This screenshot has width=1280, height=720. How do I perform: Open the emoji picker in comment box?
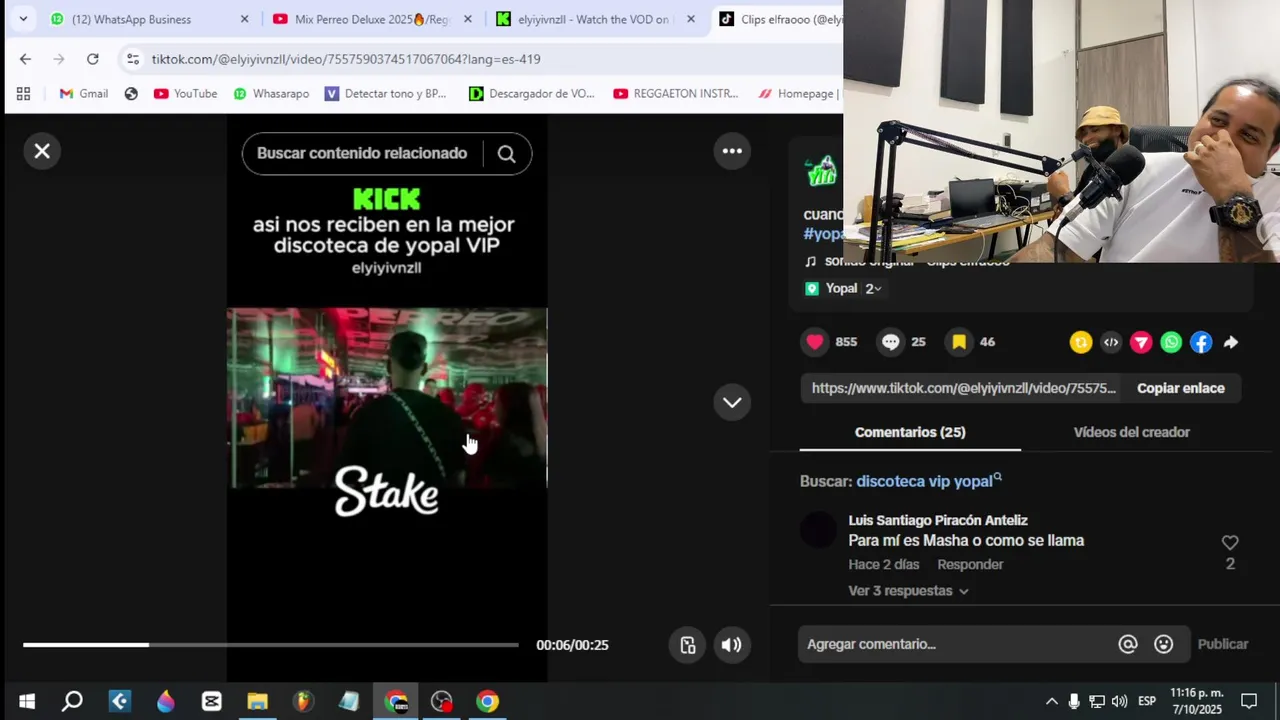(x=1164, y=644)
